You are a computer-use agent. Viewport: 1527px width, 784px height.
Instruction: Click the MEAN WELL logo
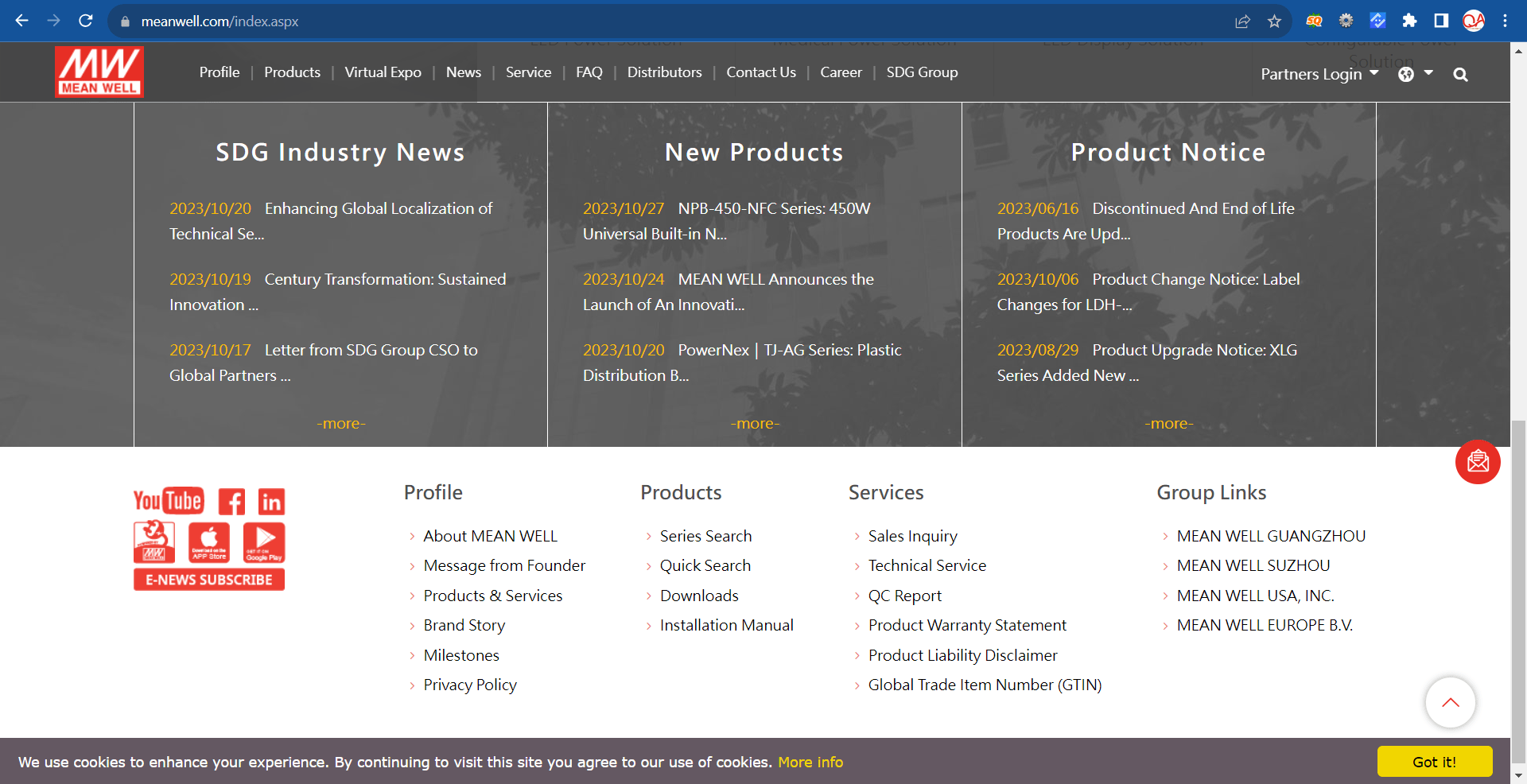click(99, 72)
